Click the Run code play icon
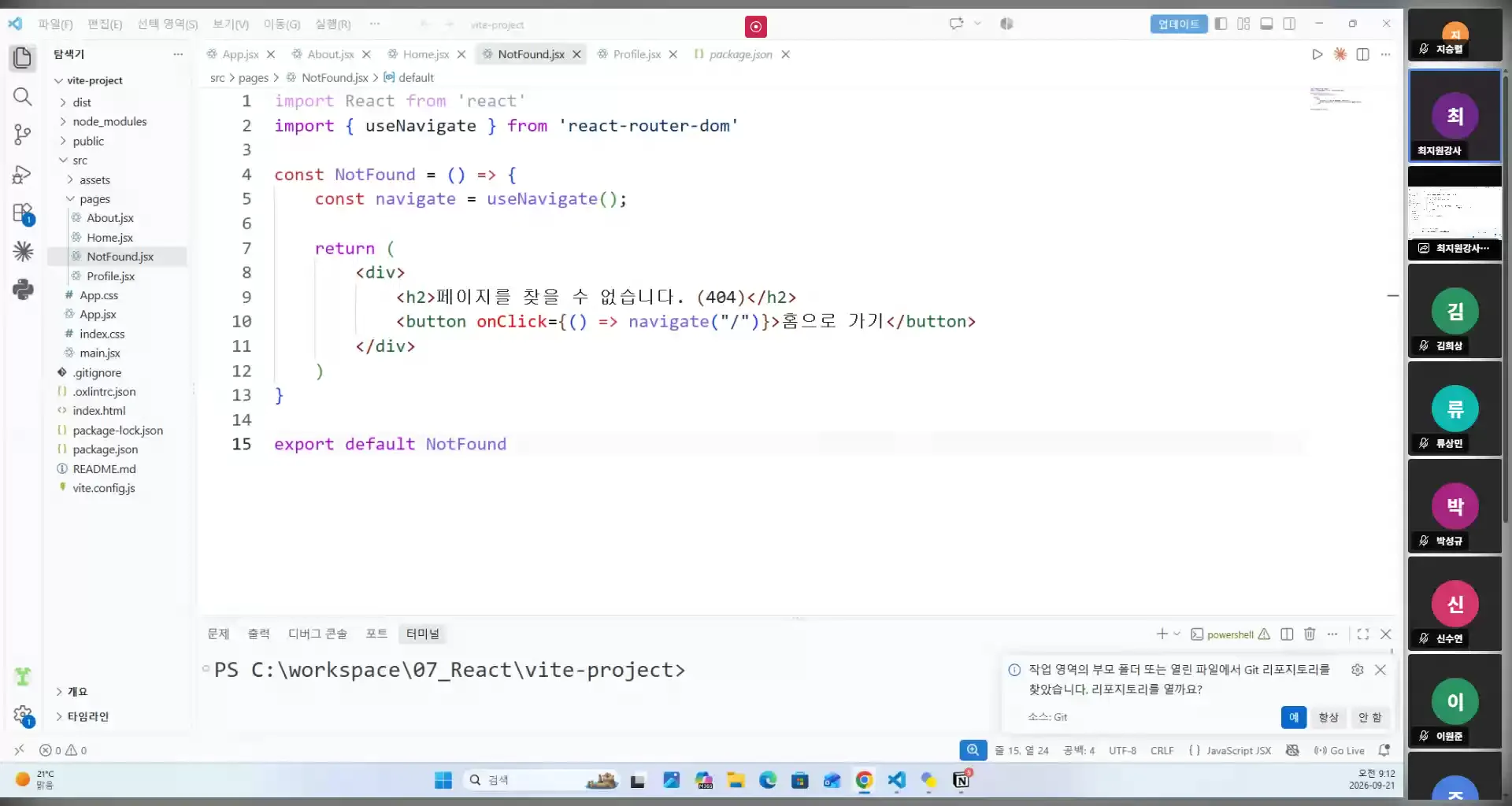 coord(1317,54)
